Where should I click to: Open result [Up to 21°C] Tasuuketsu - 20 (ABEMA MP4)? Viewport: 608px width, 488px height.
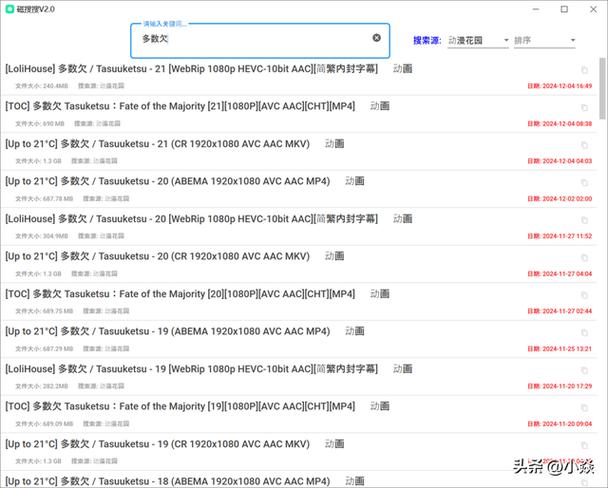coord(168,181)
